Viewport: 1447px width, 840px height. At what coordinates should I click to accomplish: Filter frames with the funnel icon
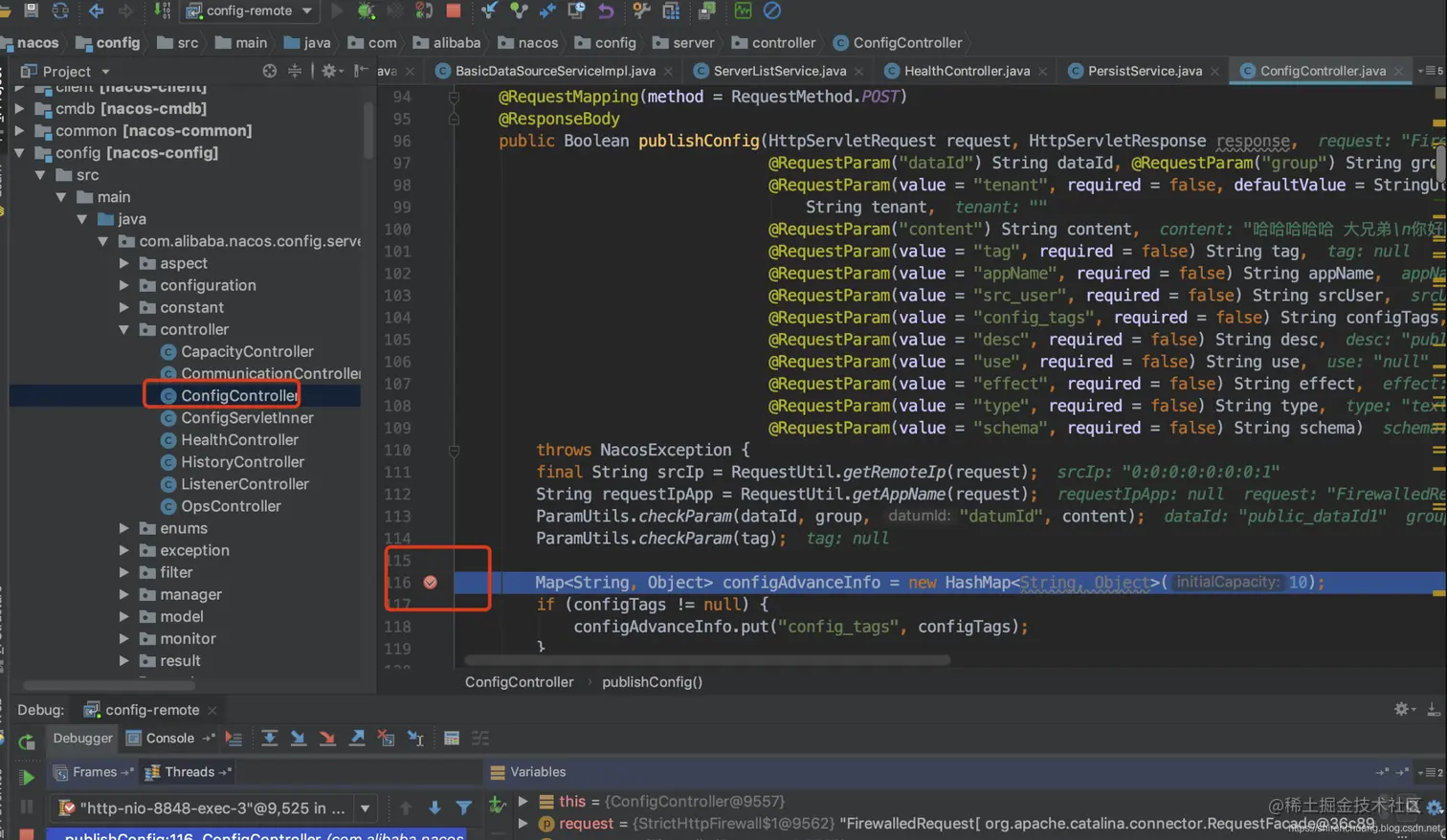pos(464,808)
